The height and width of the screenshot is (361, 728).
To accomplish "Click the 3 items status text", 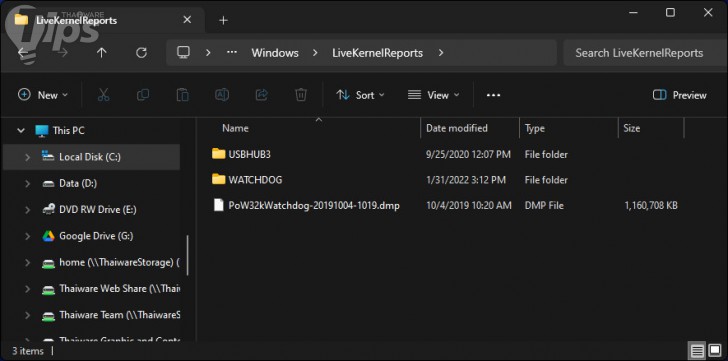I will 27,351.
